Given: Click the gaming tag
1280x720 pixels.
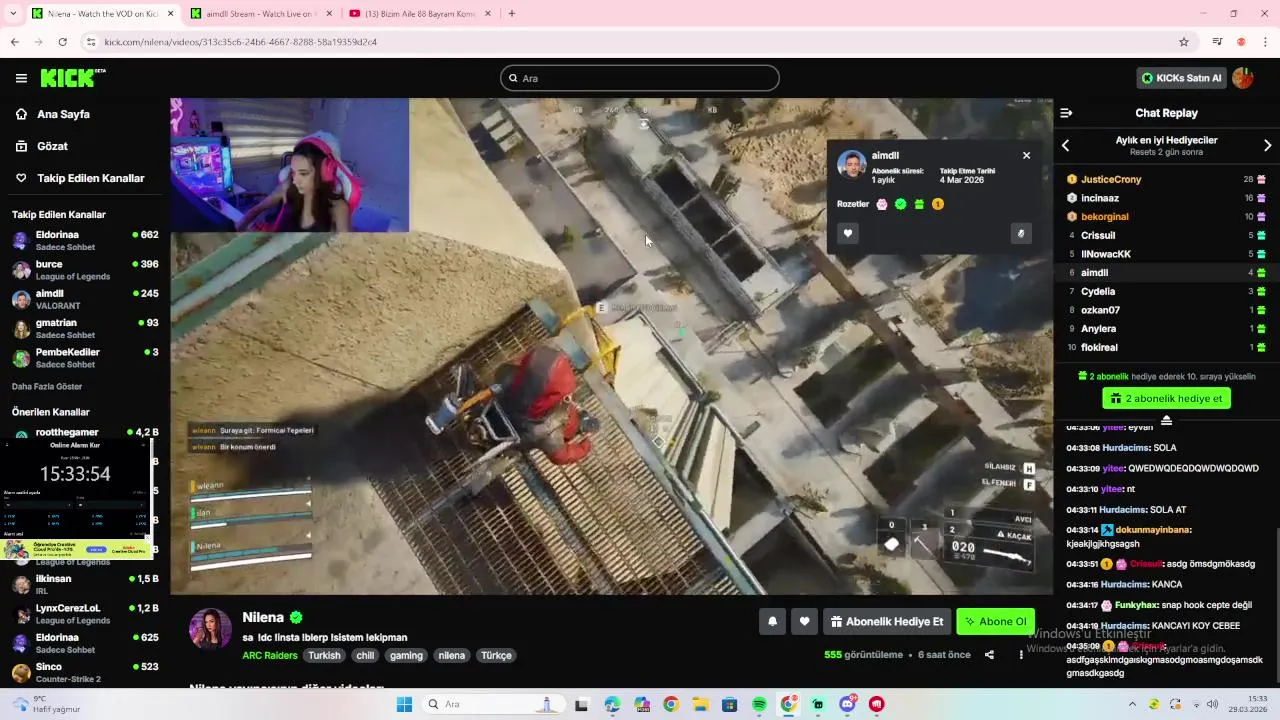Looking at the screenshot, I should click(406, 656).
